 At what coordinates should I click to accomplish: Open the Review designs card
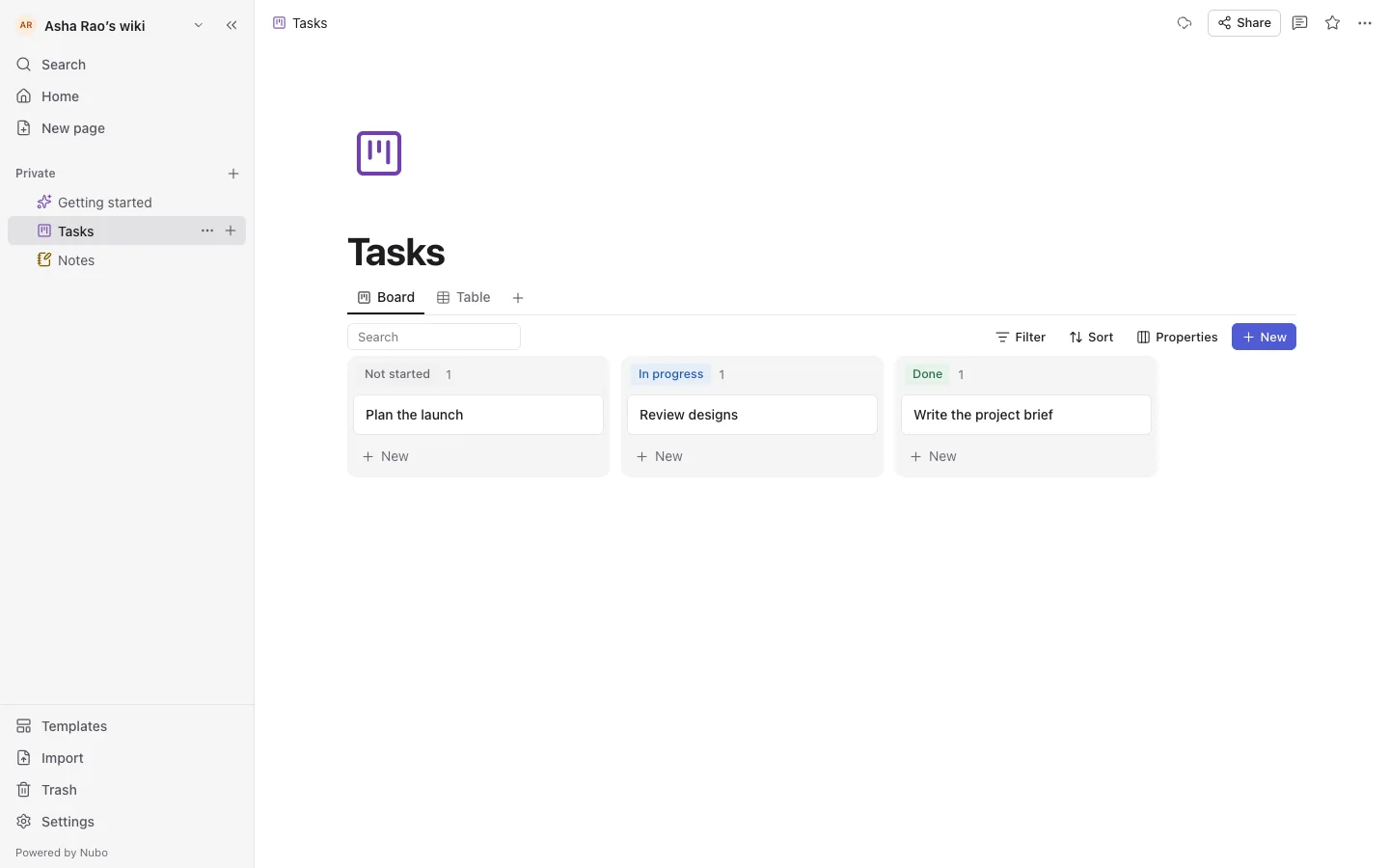(x=752, y=415)
